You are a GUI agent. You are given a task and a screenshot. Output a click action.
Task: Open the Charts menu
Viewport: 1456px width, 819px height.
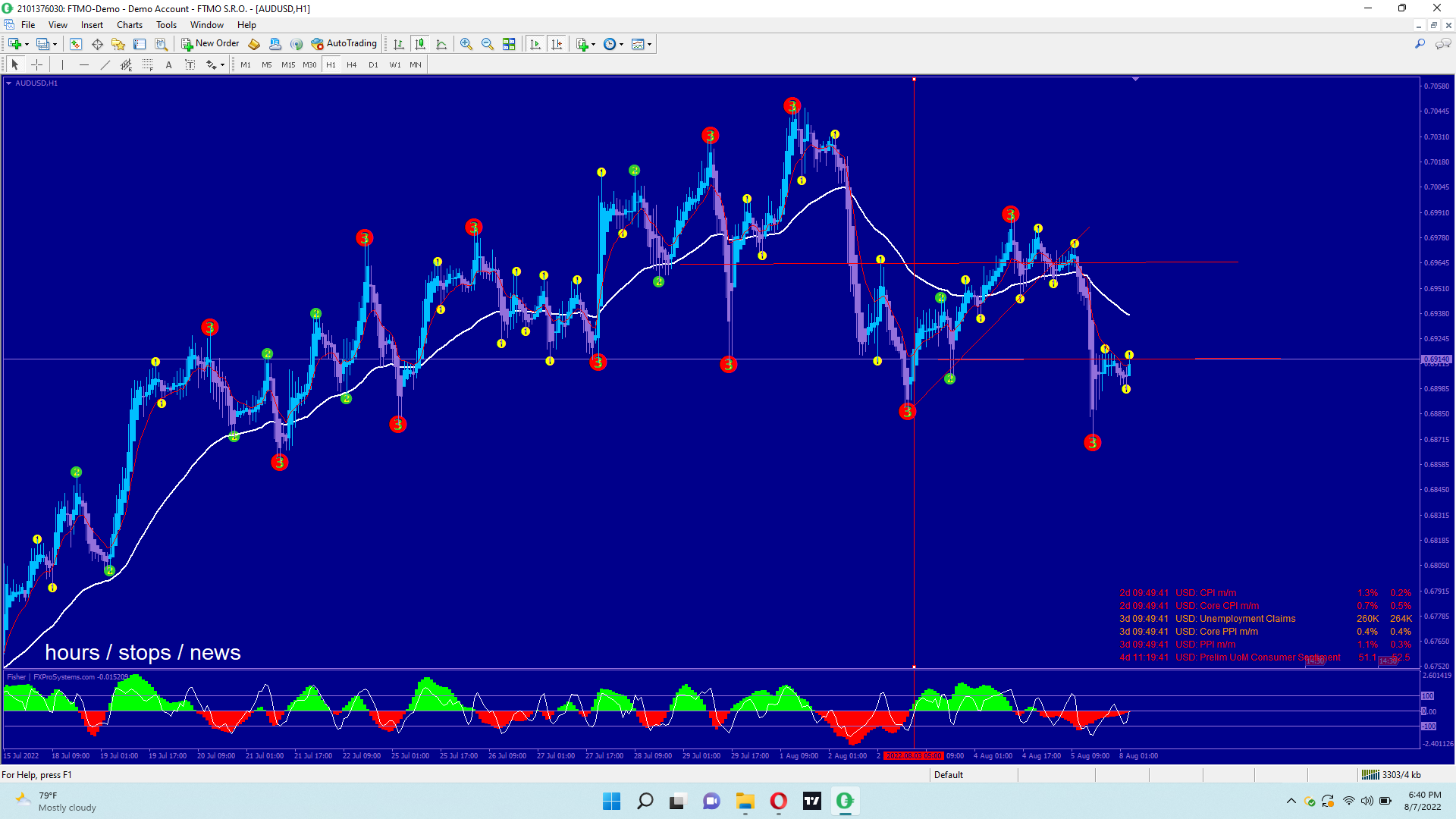(x=129, y=25)
